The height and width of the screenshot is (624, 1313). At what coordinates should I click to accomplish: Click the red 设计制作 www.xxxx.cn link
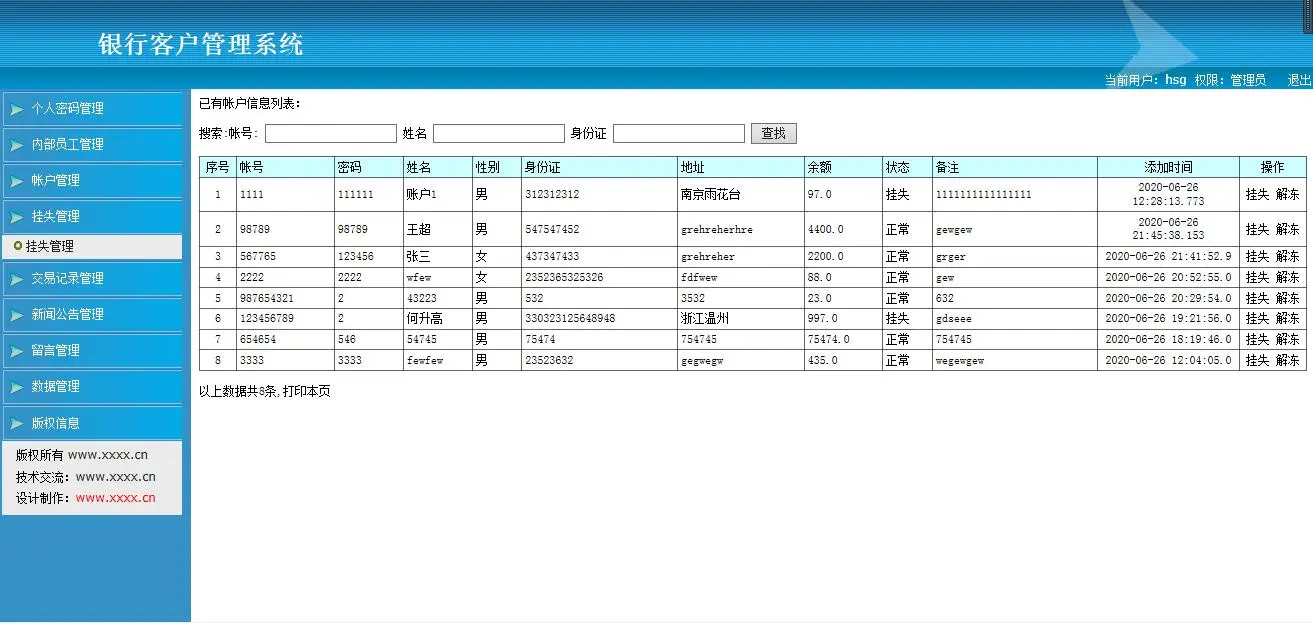point(116,498)
